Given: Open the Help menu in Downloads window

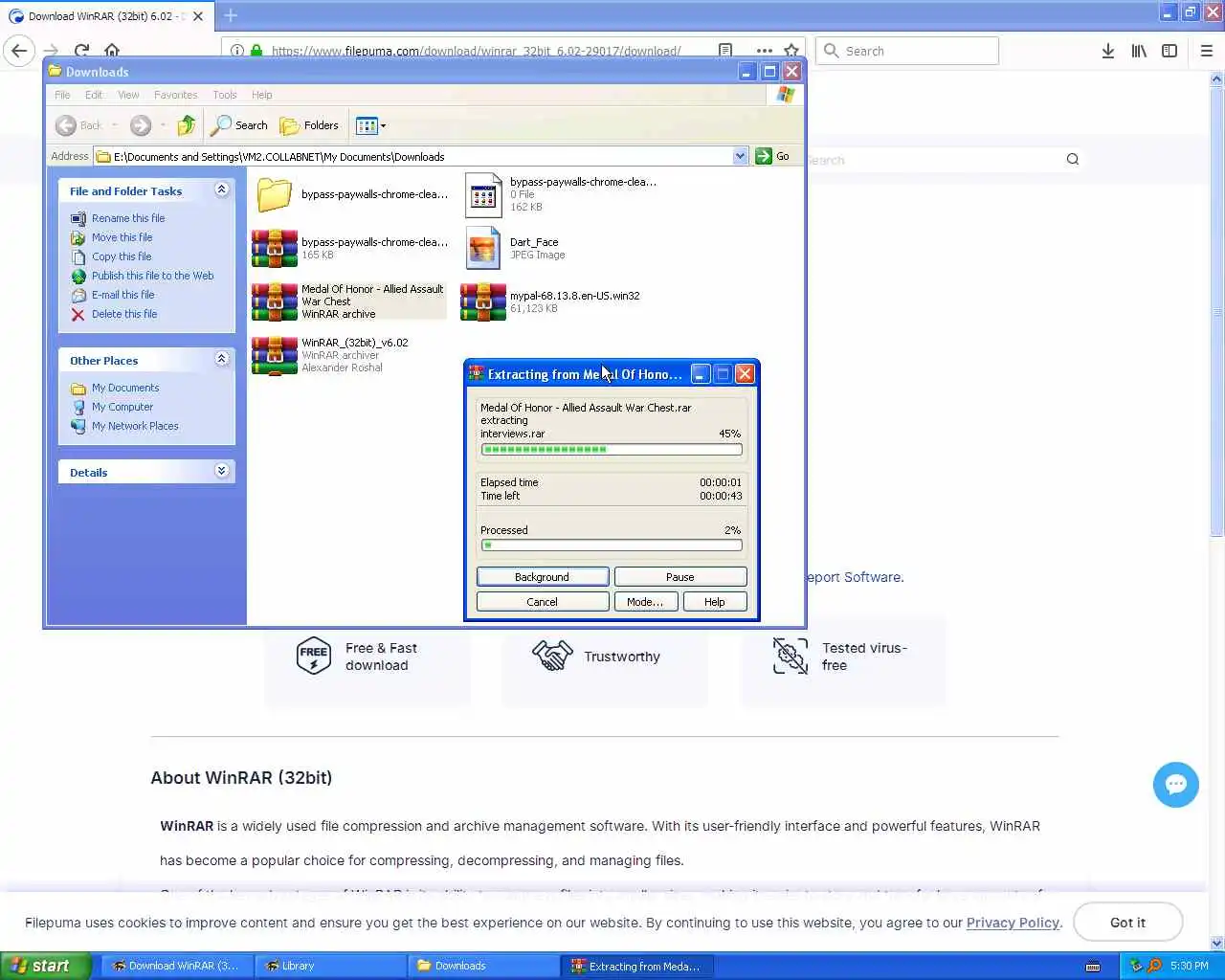Looking at the screenshot, I should (262, 95).
